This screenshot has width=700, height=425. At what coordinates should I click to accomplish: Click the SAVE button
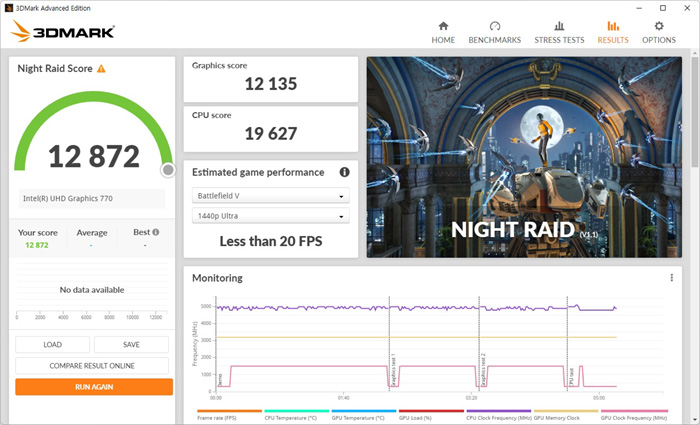point(131,345)
